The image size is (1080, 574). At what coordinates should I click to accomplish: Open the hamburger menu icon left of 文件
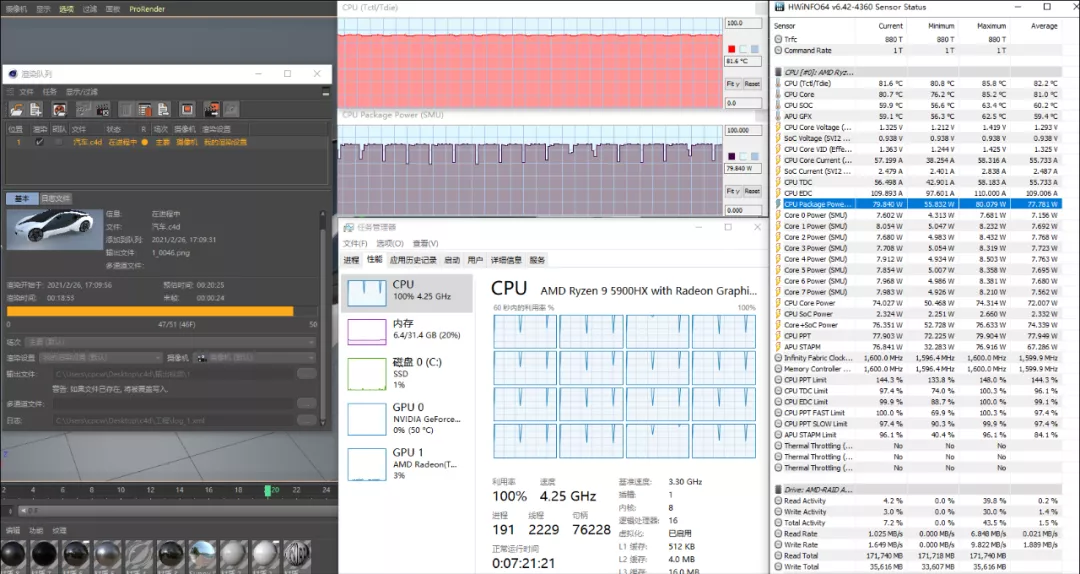(10, 92)
